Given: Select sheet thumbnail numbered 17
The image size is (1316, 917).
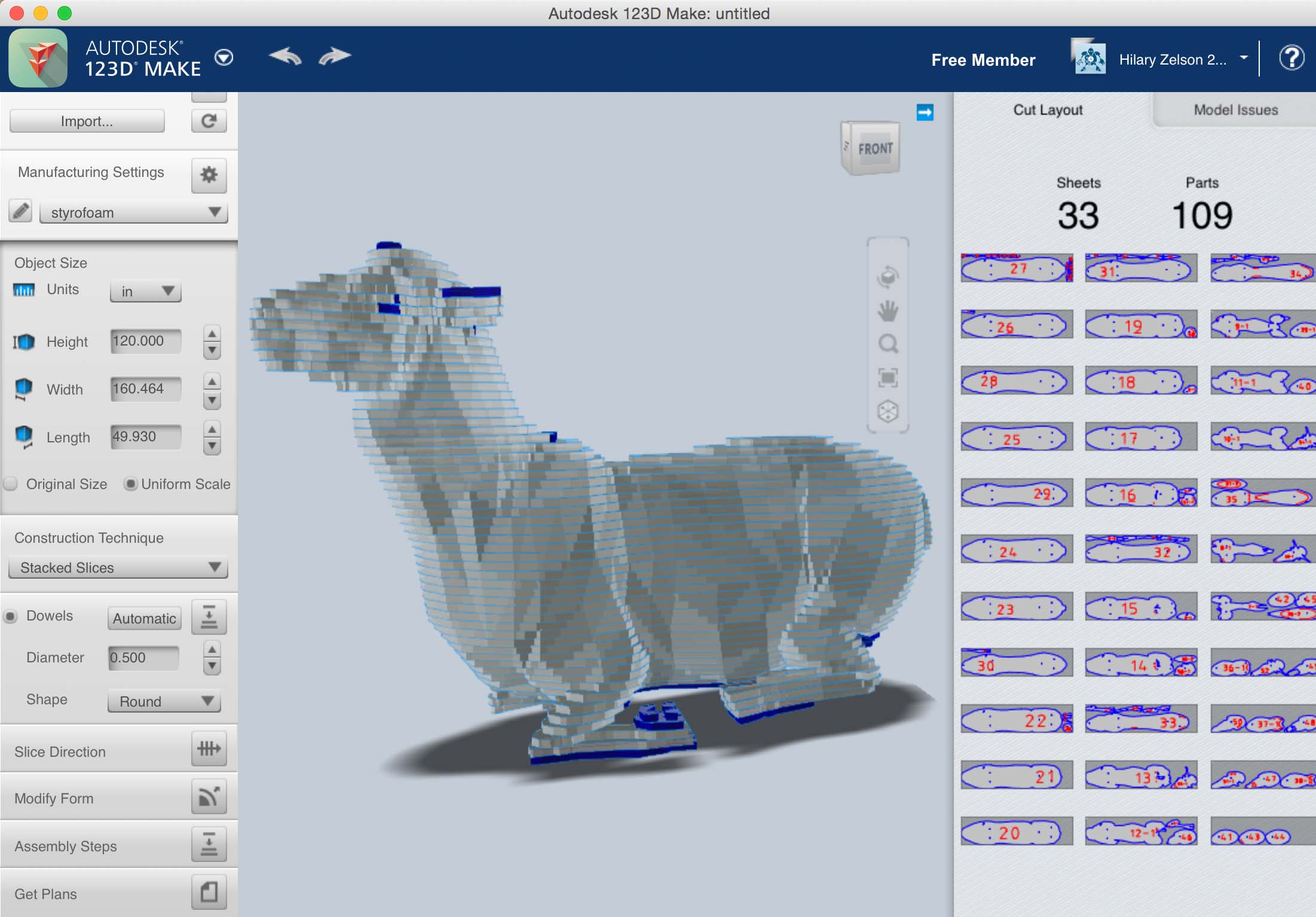Looking at the screenshot, I should click(1141, 437).
